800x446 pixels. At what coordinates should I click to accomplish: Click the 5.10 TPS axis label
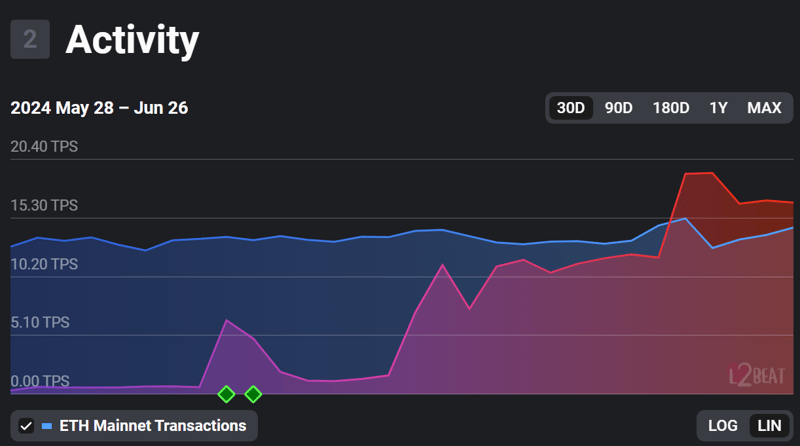tap(40, 323)
